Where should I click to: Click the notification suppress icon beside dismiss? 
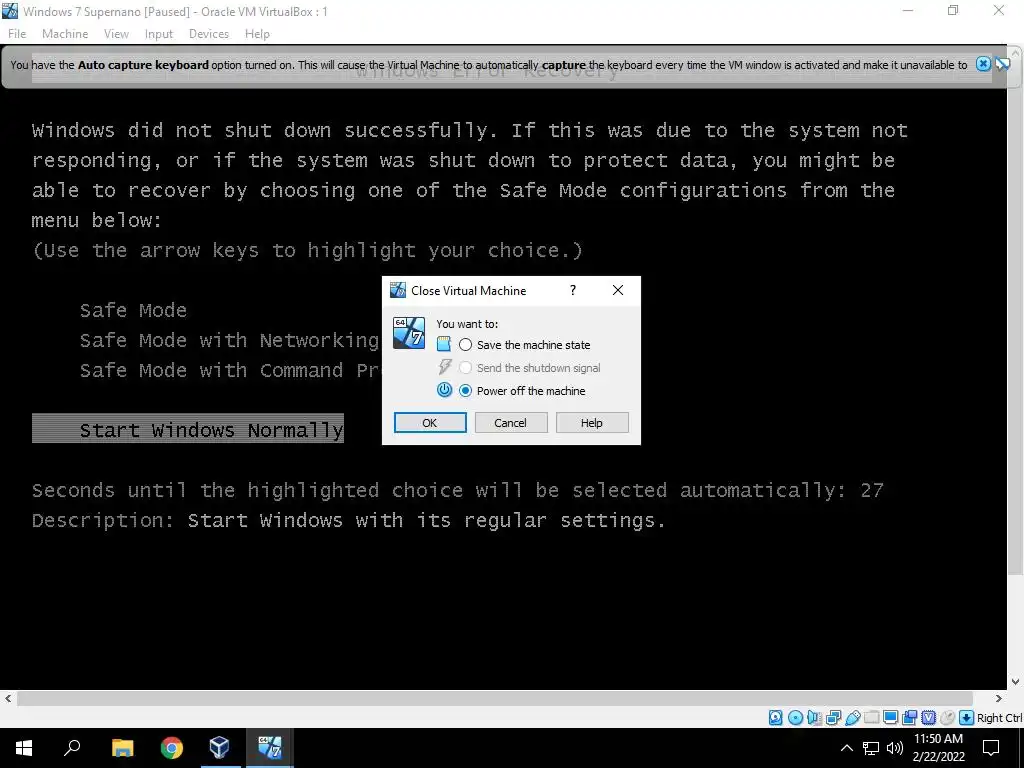[1002, 63]
